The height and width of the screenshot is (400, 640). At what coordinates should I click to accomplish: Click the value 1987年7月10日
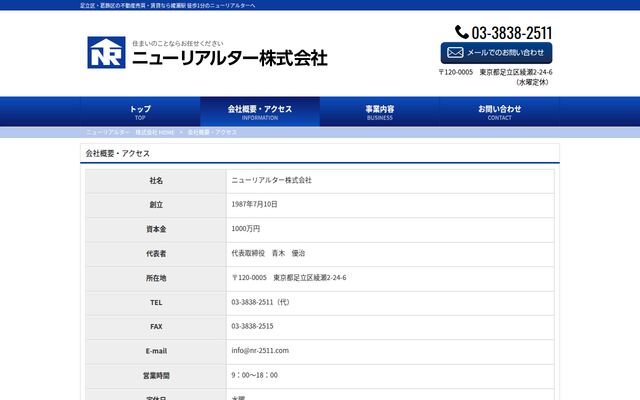(x=254, y=204)
